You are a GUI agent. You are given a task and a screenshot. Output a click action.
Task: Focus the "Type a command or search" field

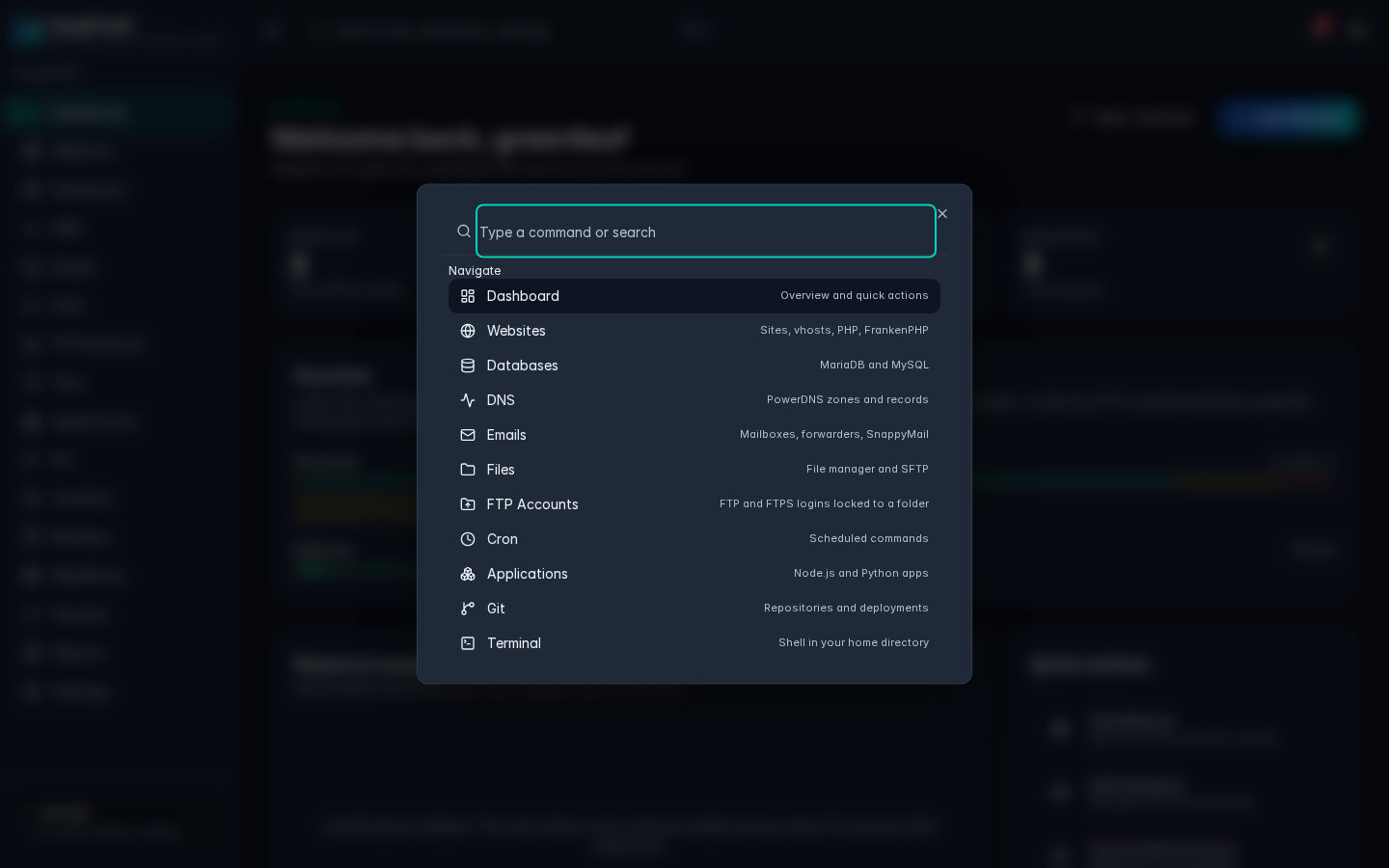pos(706,231)
